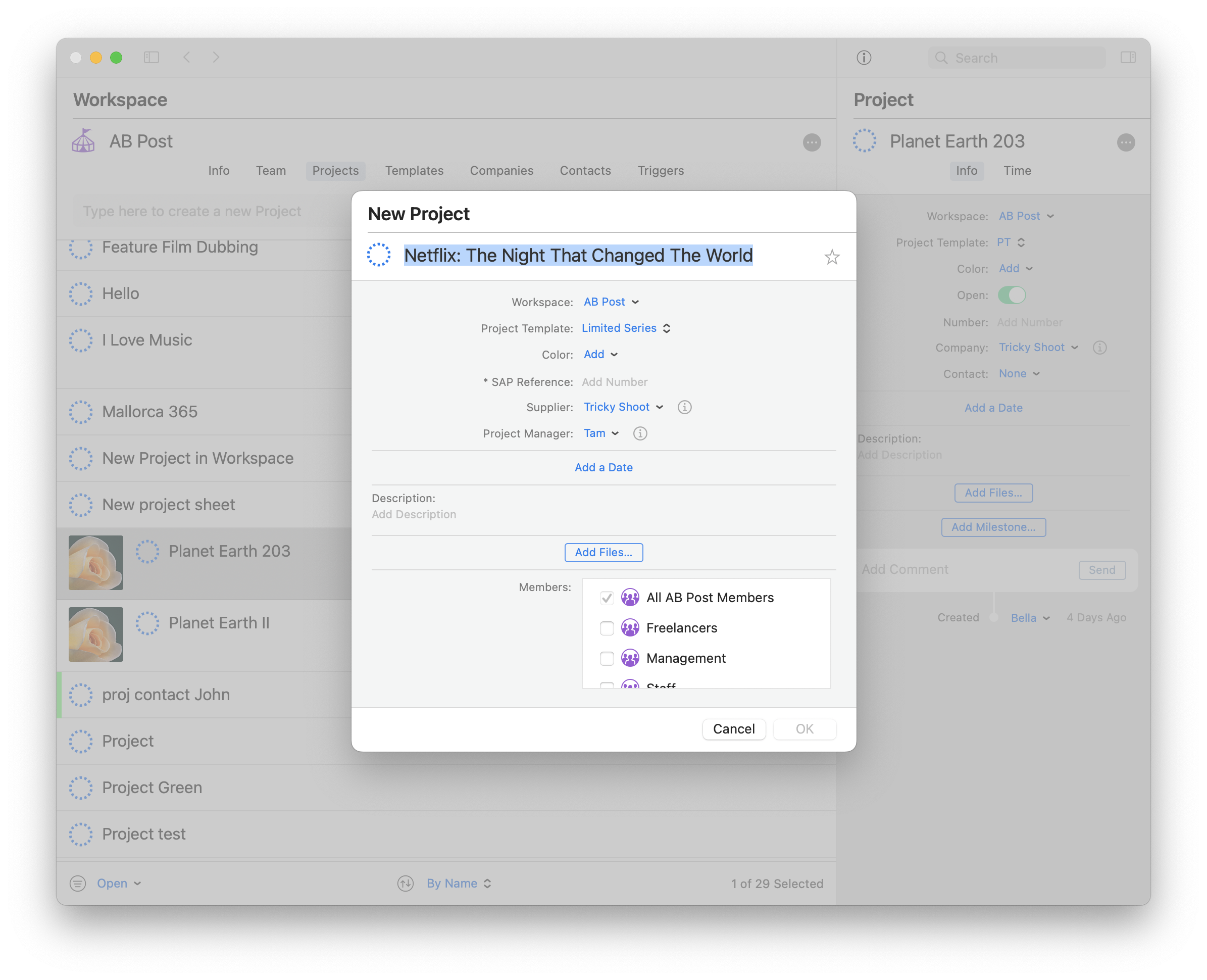Click the SAP Reference Add Number field

(x=615, y=382)
